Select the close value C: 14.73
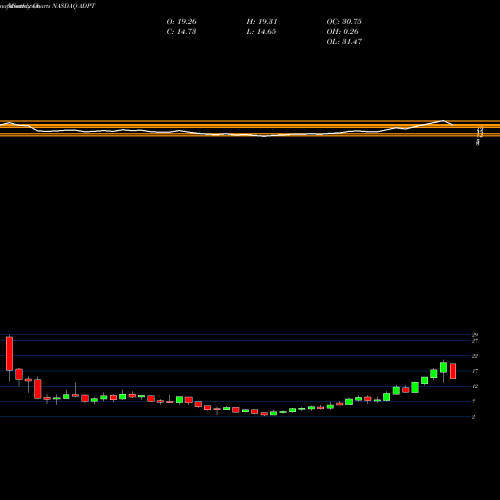This screenshot has width=500, height=500. coord(181,31)
